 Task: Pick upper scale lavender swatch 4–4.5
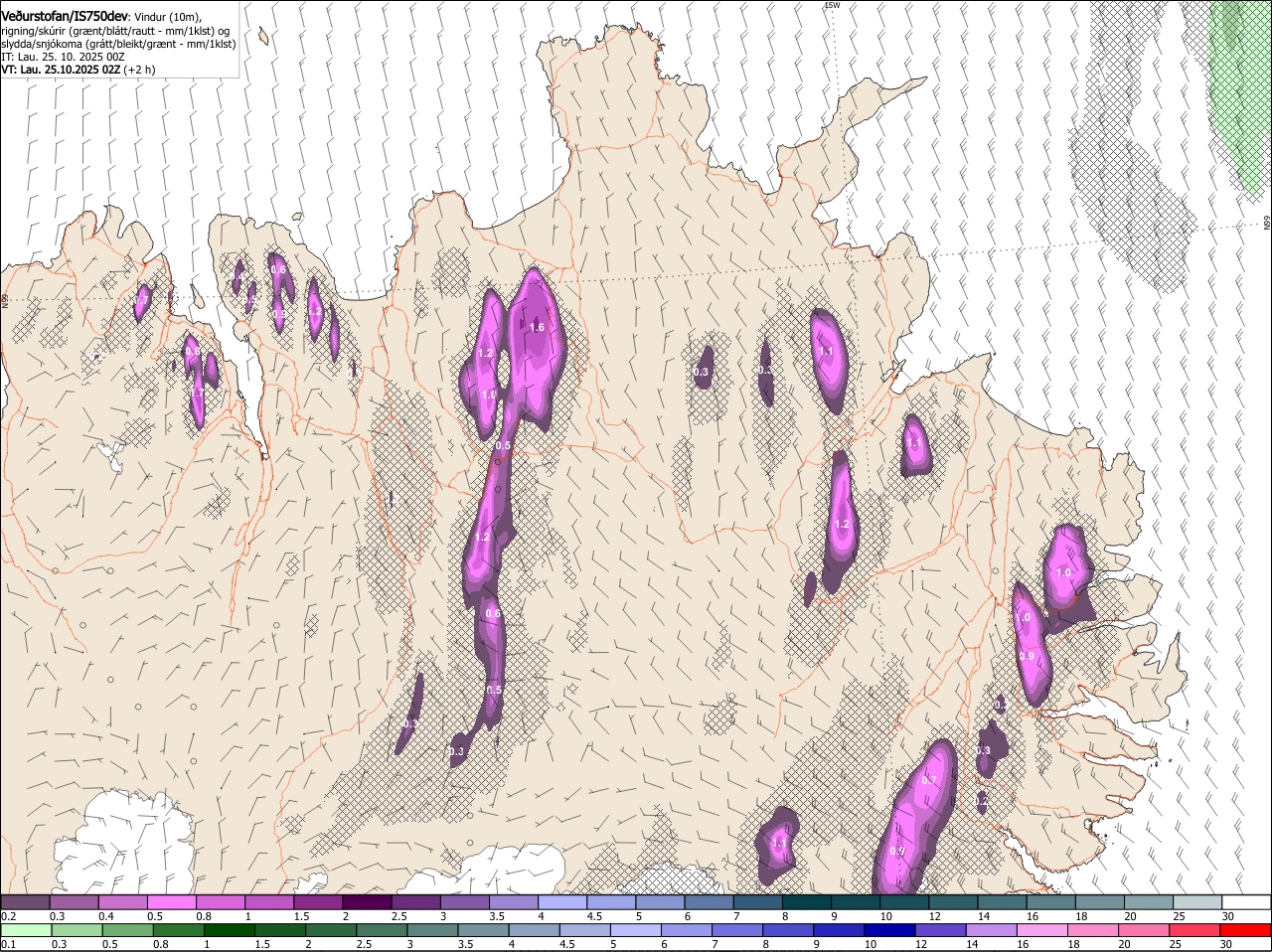coord(561,901)
